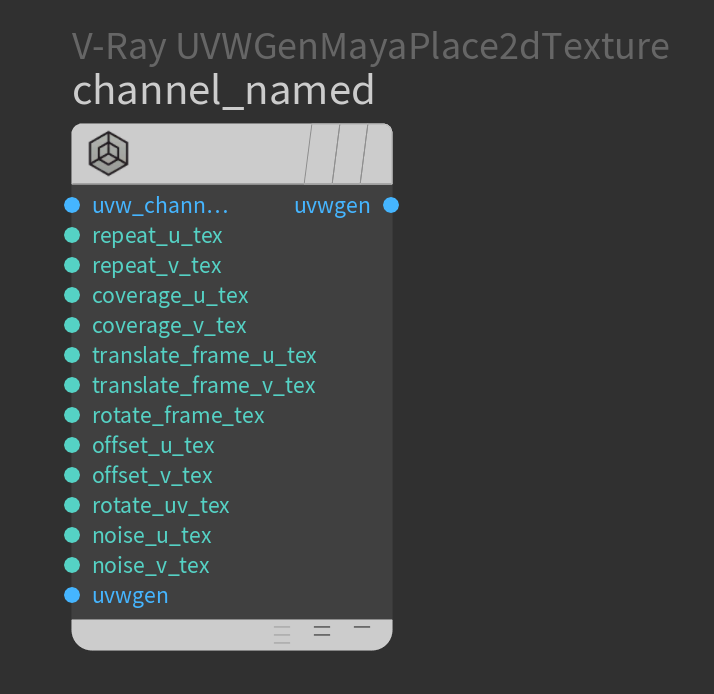Screen dimensions: 714x694
Task: Click the noise_v_tex input connector
Action: [x=72, y=565]
